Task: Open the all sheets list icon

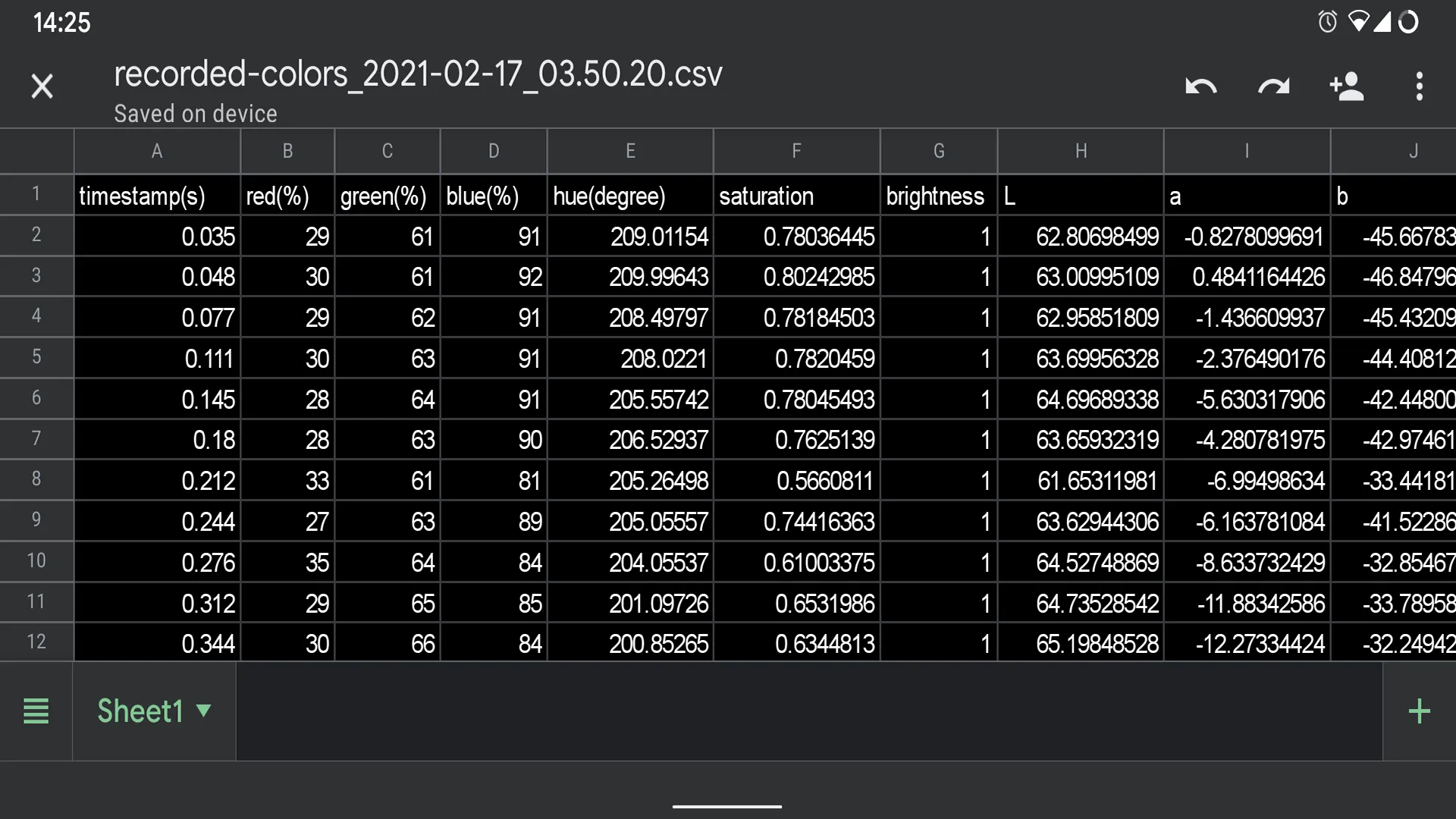Action: point(36,711)
